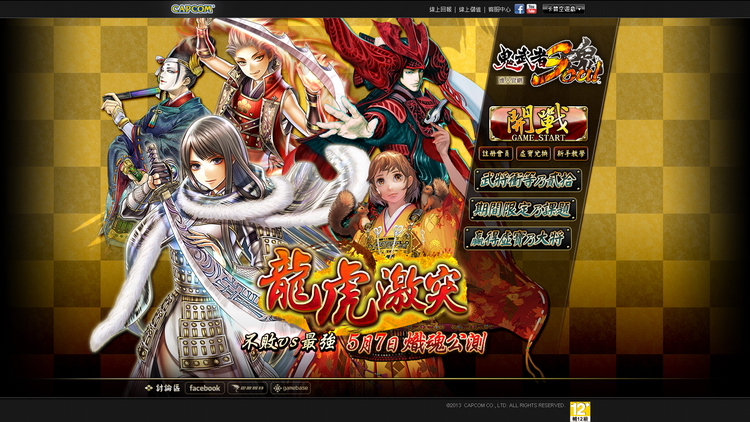Image resolution: width=750 pixels, height=422 pixels.
Task: Open the 期間限定乃課題 event banner
Action: tap(522, 210)
